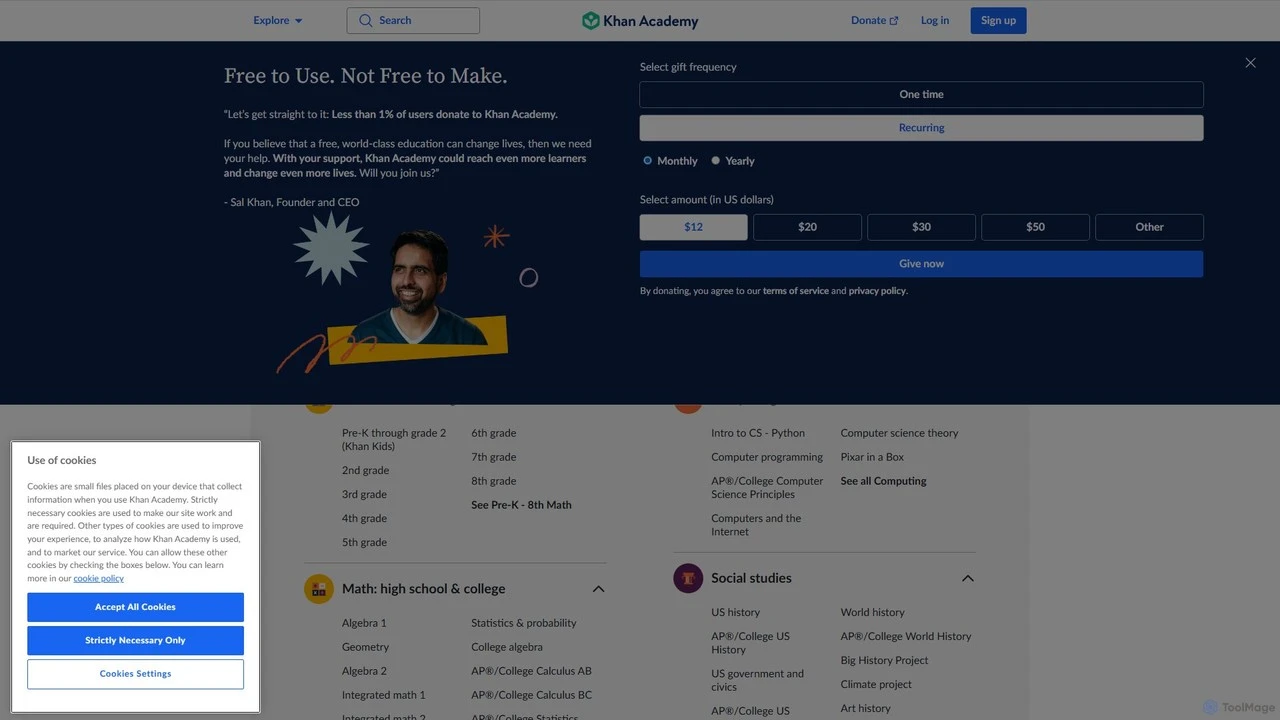Click Accept All Cookies
The height and width of the screenshot is (720, 1280).
pyautogui.click(x=135, y=607)
